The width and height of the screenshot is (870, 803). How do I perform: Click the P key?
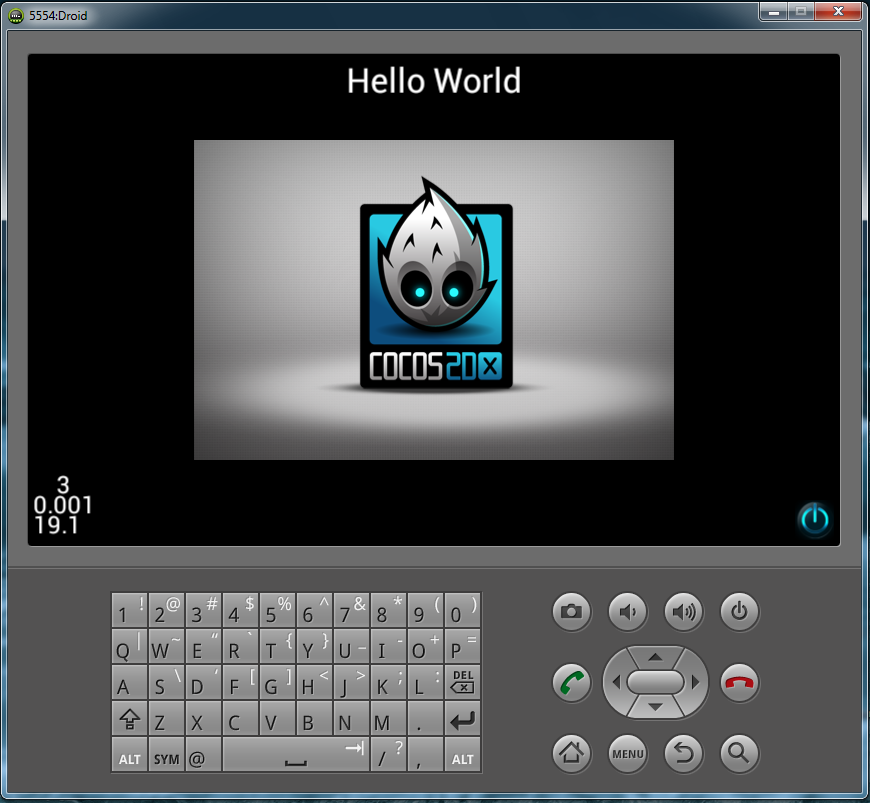pyautogui.click(x=462, y=645)
